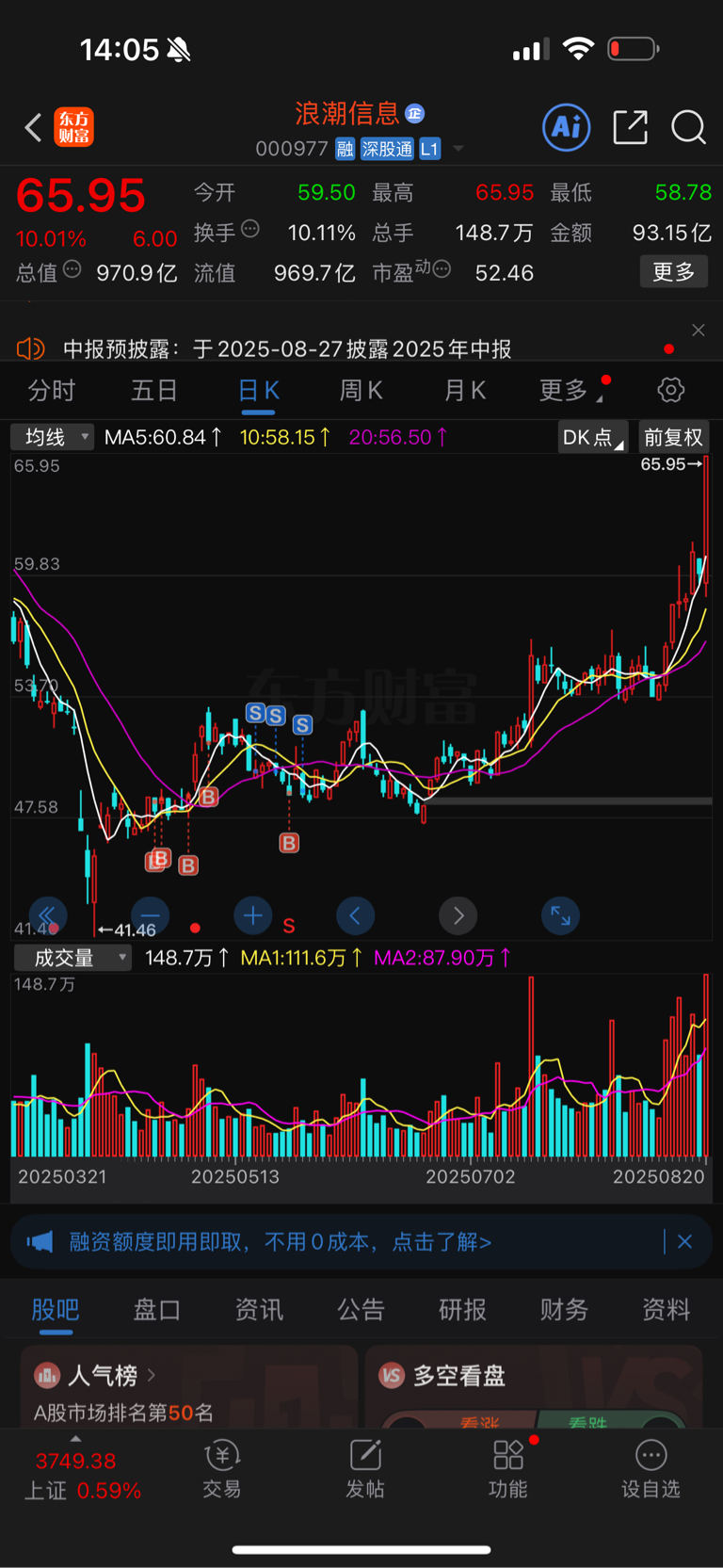Screen dimensions: 723x1568
Task: Open the 均线 indicator dropdown
Action: pyautogui.click(x=52, y=437)
